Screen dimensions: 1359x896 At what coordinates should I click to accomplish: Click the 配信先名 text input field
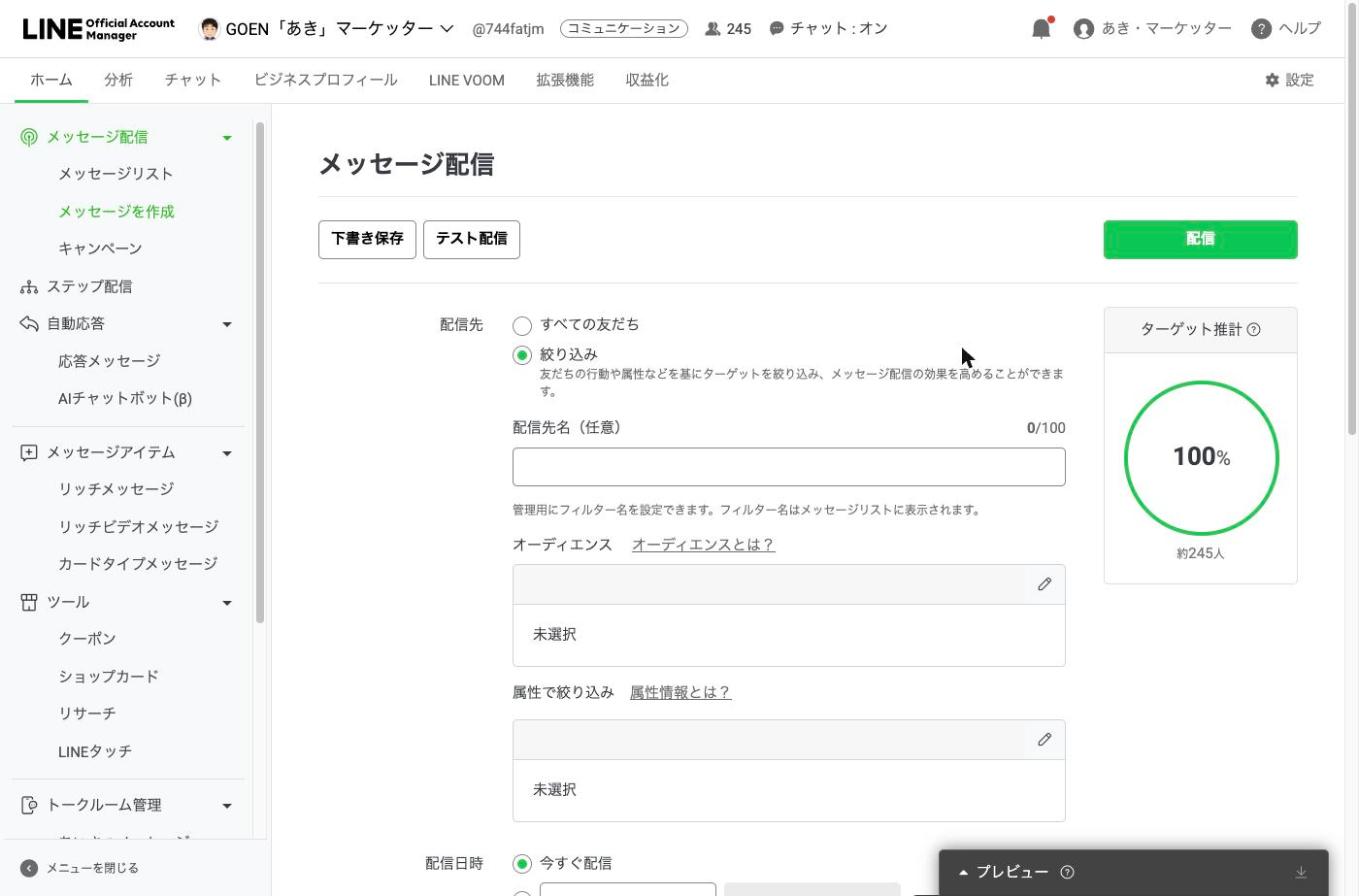789,467
